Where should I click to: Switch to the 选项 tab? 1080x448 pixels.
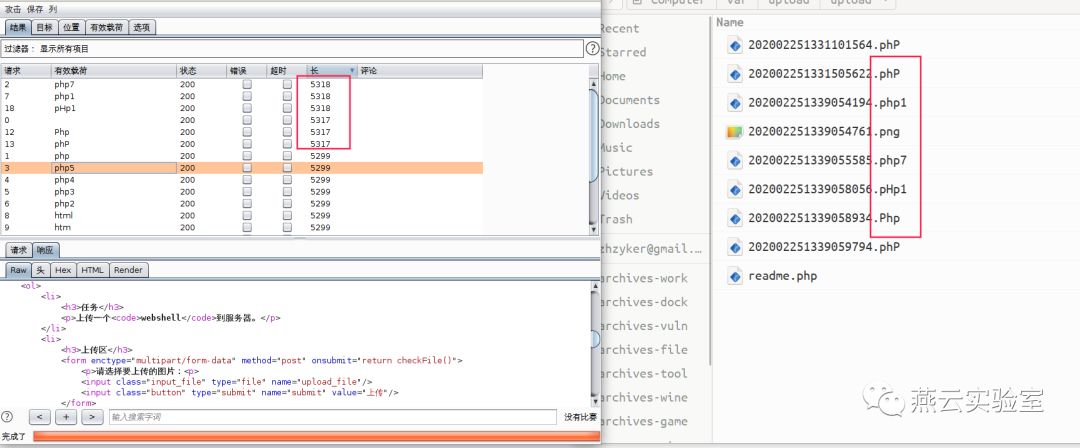pyautogui.click(x=143, y=28)
